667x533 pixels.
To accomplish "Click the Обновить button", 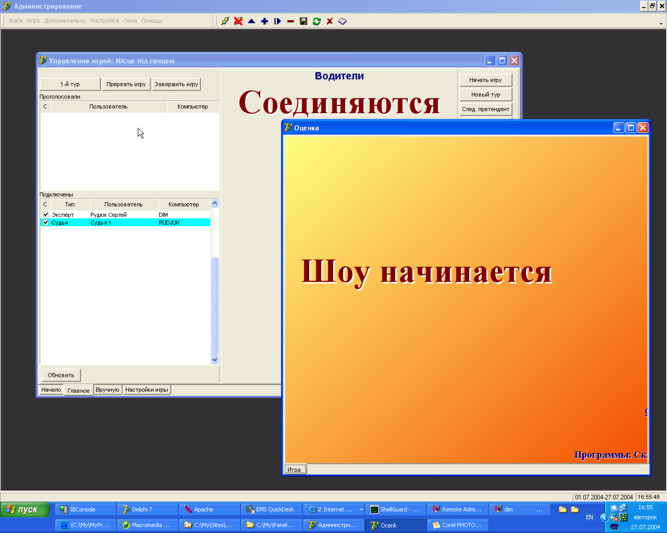I will [x=61, y=375].
